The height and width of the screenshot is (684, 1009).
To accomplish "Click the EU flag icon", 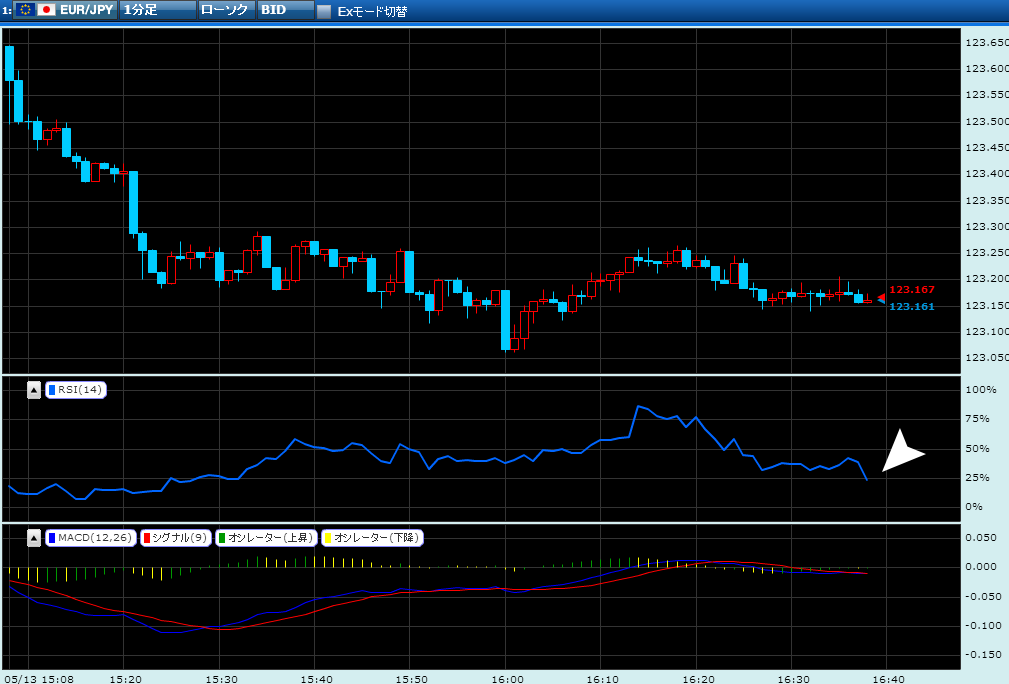I will [x=25, y=10].
